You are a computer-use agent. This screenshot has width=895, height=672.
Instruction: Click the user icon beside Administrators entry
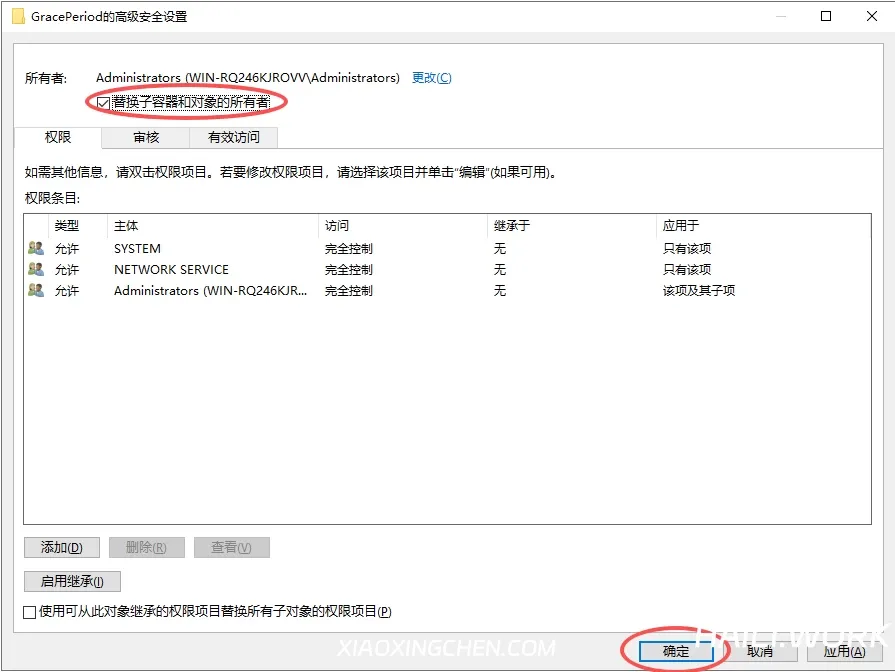point(36,291)
